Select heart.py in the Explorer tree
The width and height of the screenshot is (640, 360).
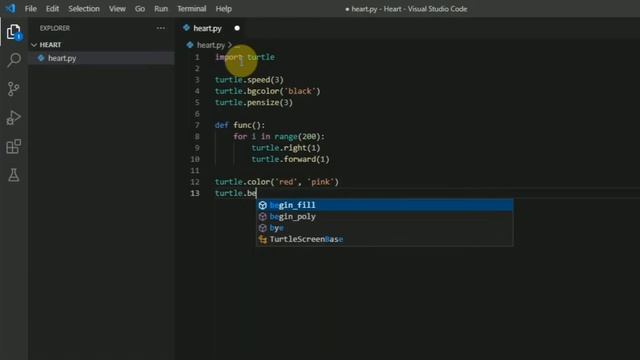point(101,58)
